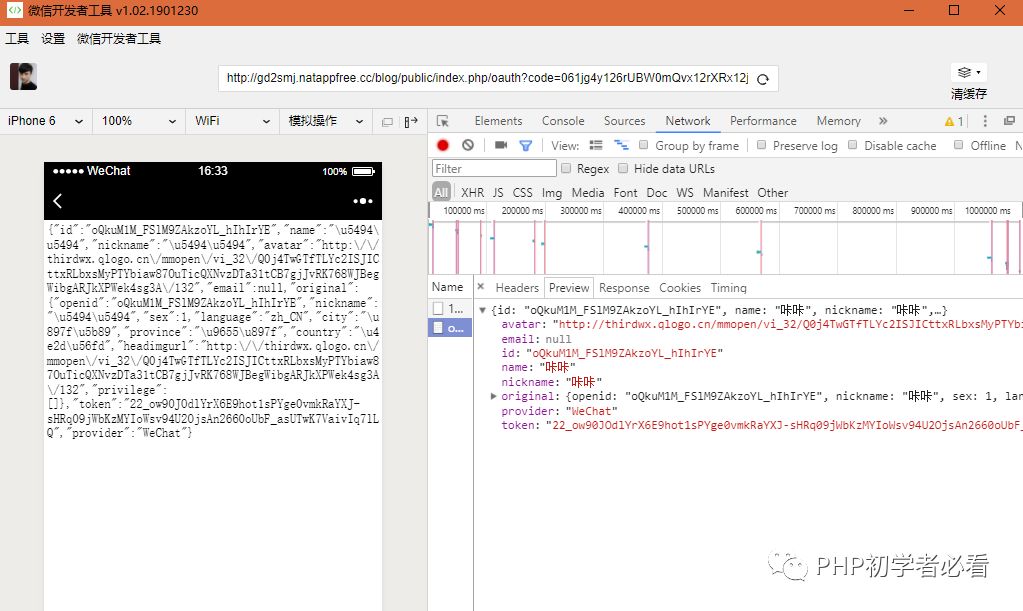
Task: Check the Hide data URLs option
Action: pos(624,169)
